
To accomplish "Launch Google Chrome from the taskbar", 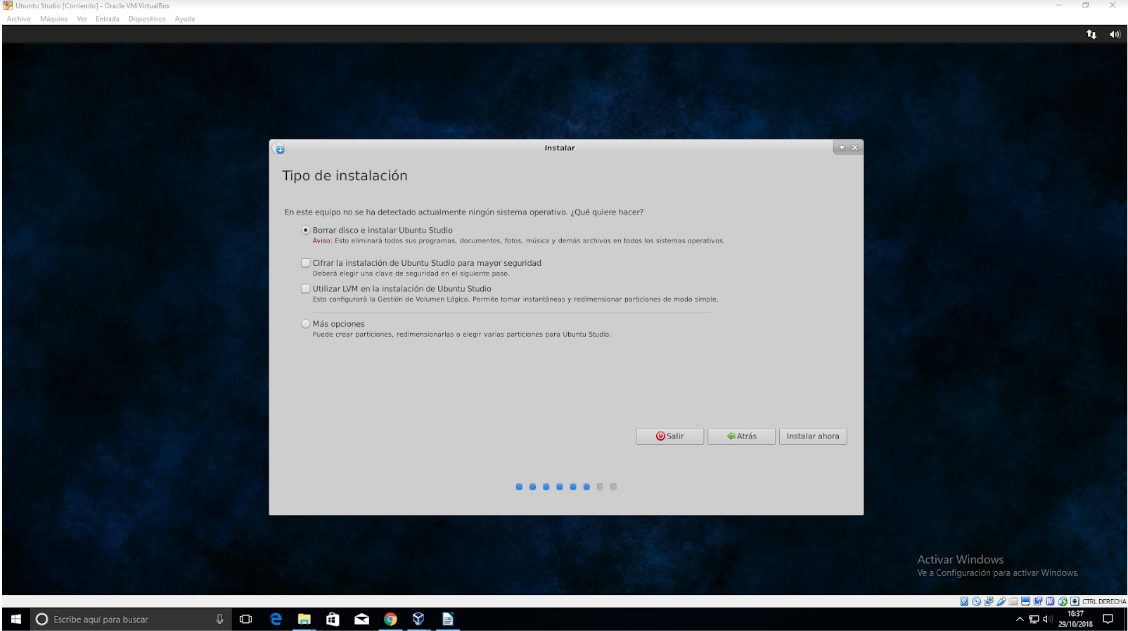I will coord(390,619).
